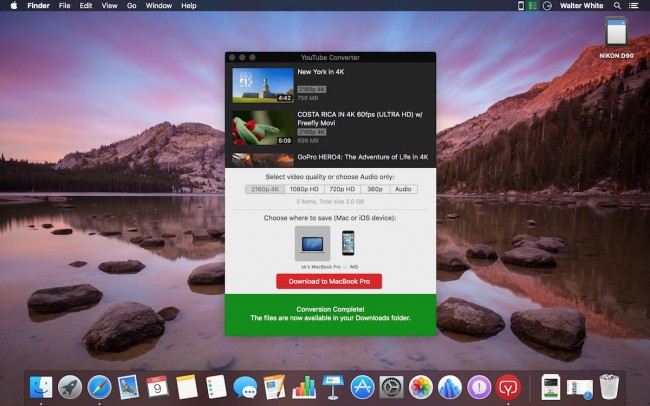Open Mail stamp icon in Dock
The image size is (650, 406).
pos(128,387)
